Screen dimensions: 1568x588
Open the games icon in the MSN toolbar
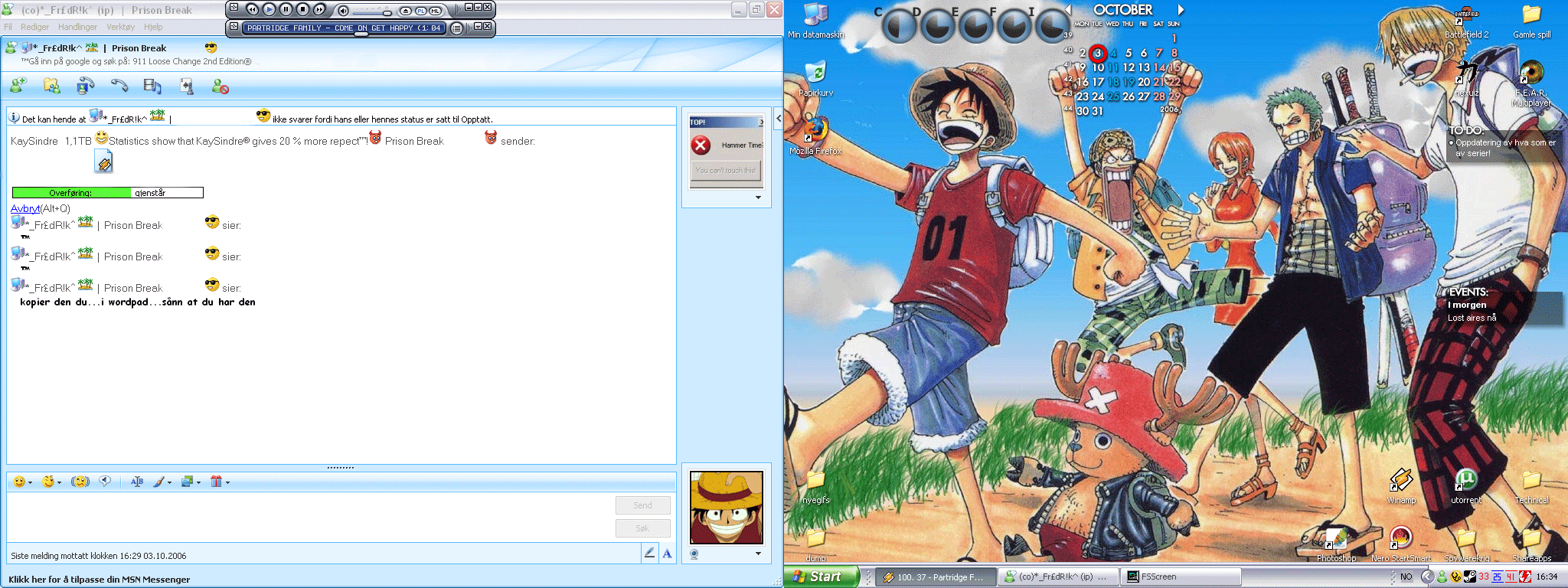[x=186, y=86]
